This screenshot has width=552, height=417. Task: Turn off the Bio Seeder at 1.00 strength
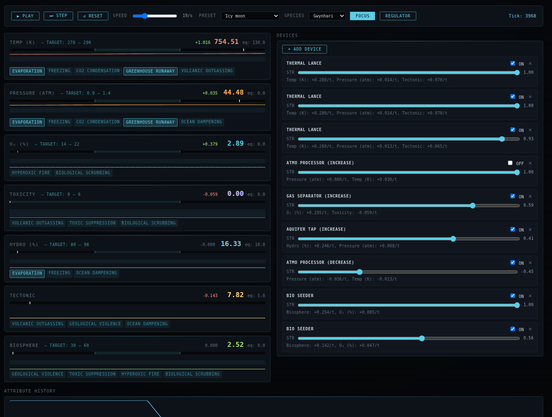point(513,296)
